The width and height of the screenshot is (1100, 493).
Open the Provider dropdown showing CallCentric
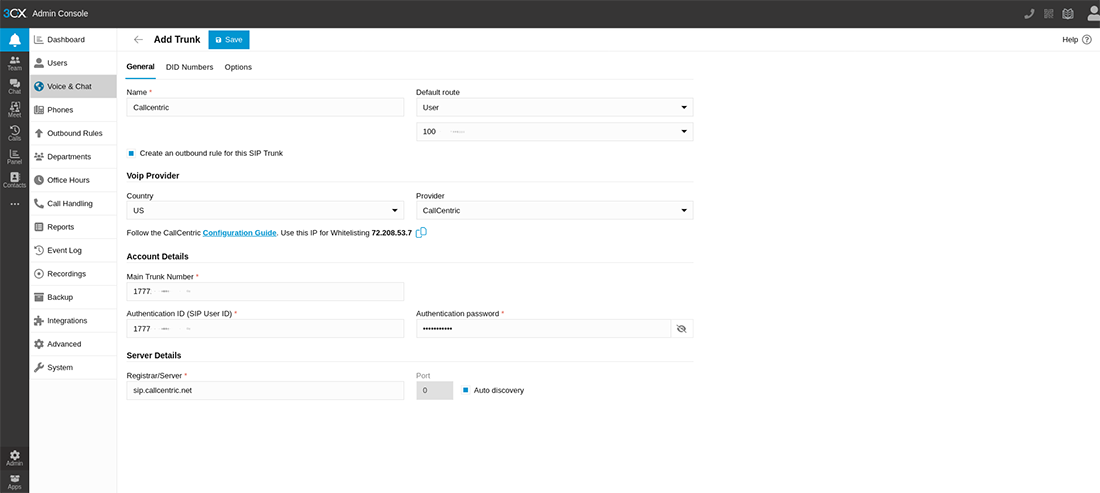[x=554, y=210]
